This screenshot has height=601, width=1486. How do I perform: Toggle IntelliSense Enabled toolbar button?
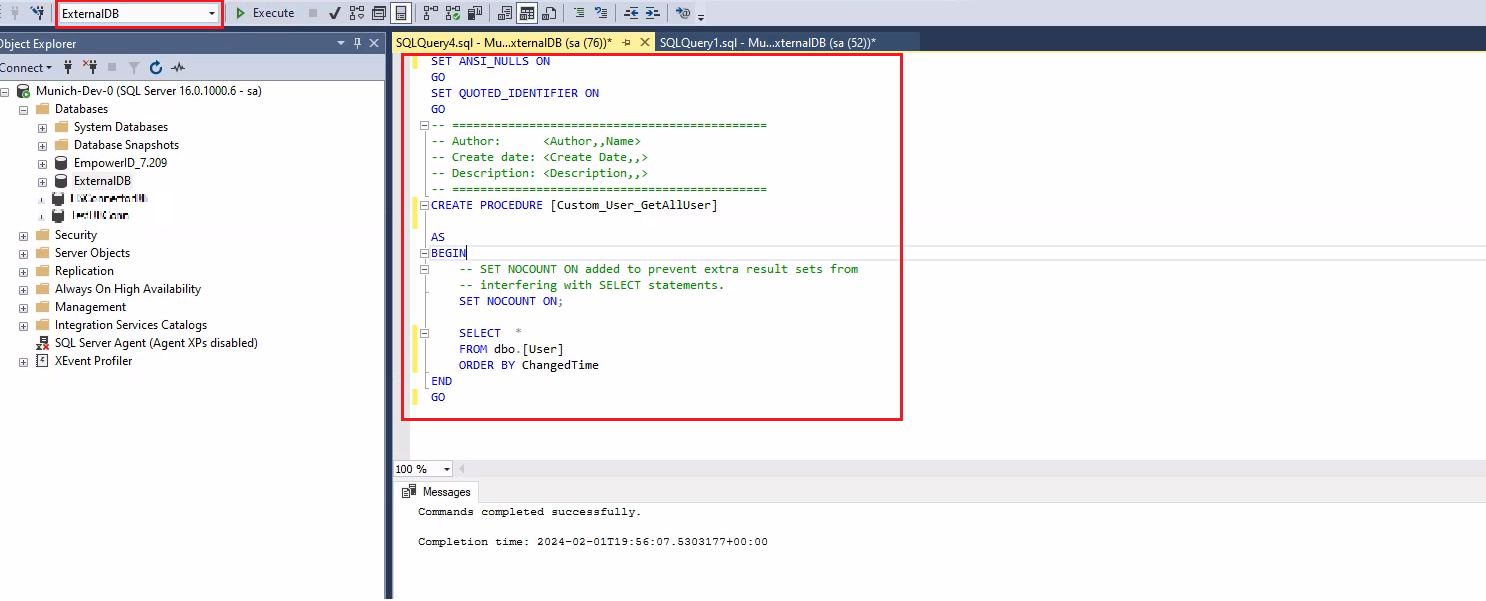(400, 13)
